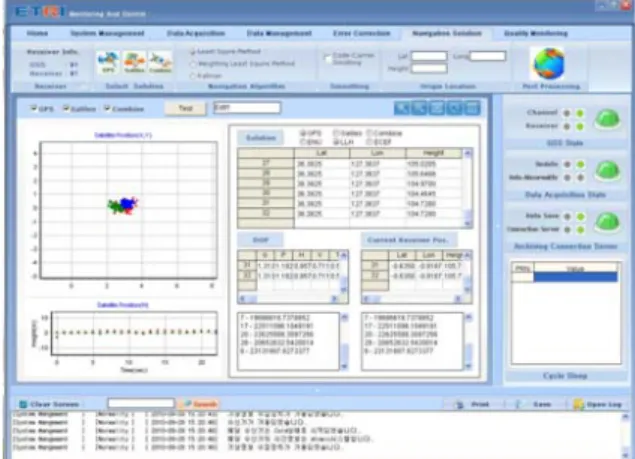635x459 pixels.
Task: Click the highlighted blue Value cell
Action: coord(575,277)
